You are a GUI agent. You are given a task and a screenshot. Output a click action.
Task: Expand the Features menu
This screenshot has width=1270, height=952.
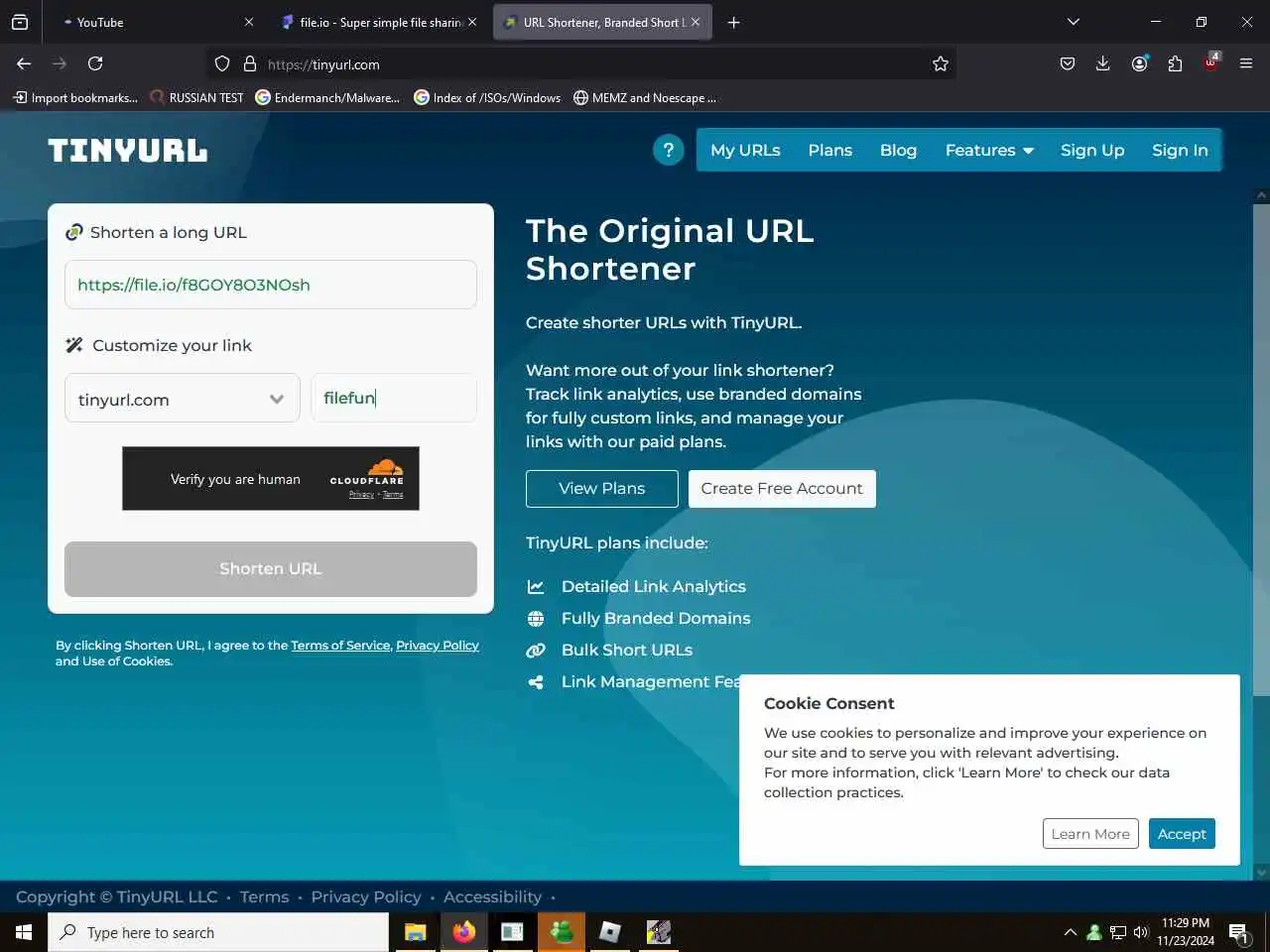tap(989, 150)
